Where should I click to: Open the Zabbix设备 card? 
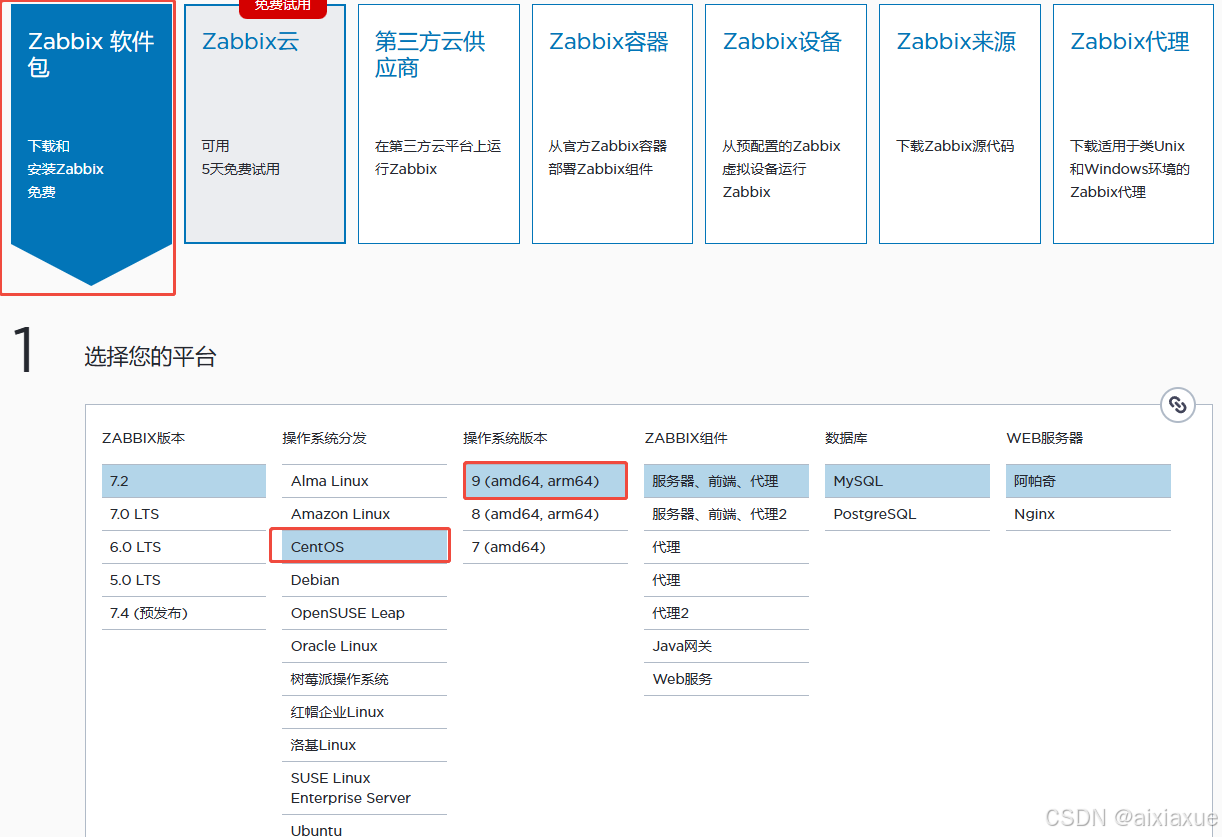[786, 124]
